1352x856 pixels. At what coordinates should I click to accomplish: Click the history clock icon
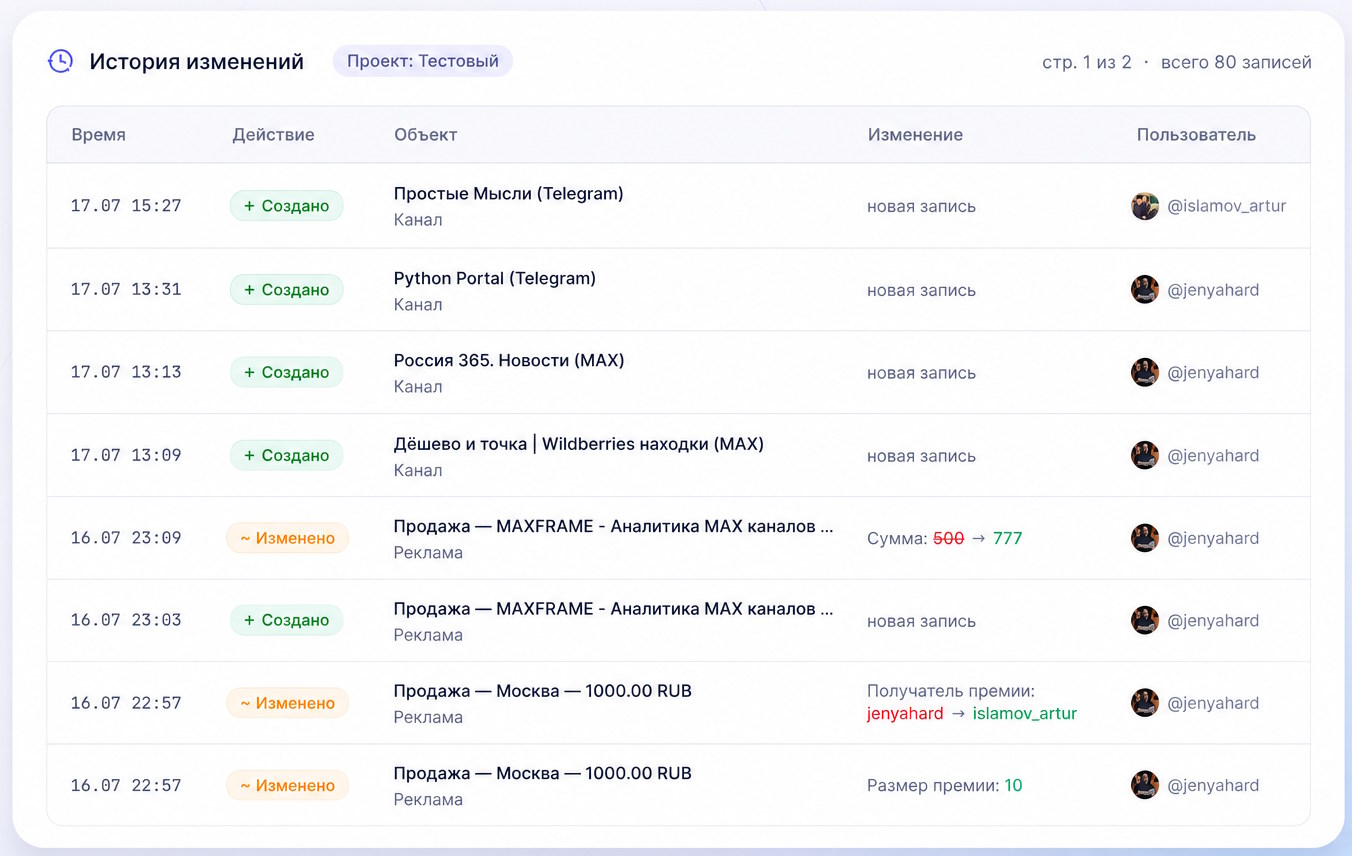point(60,61)
